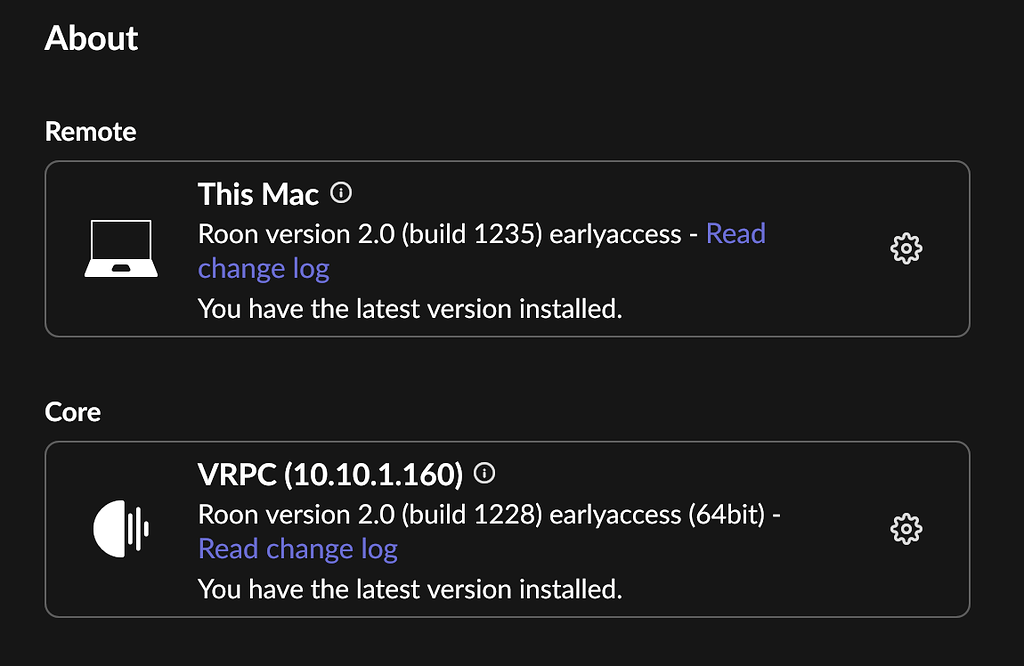Click the gear icon in the Remote card

pyautogui.click(x=905, y=248)
